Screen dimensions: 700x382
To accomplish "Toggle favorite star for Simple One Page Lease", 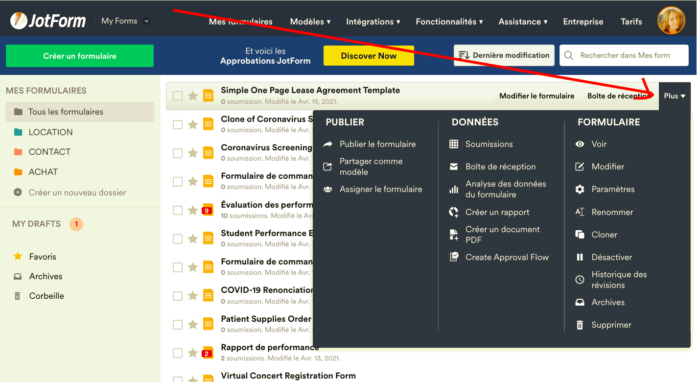I will coord(192,96).
